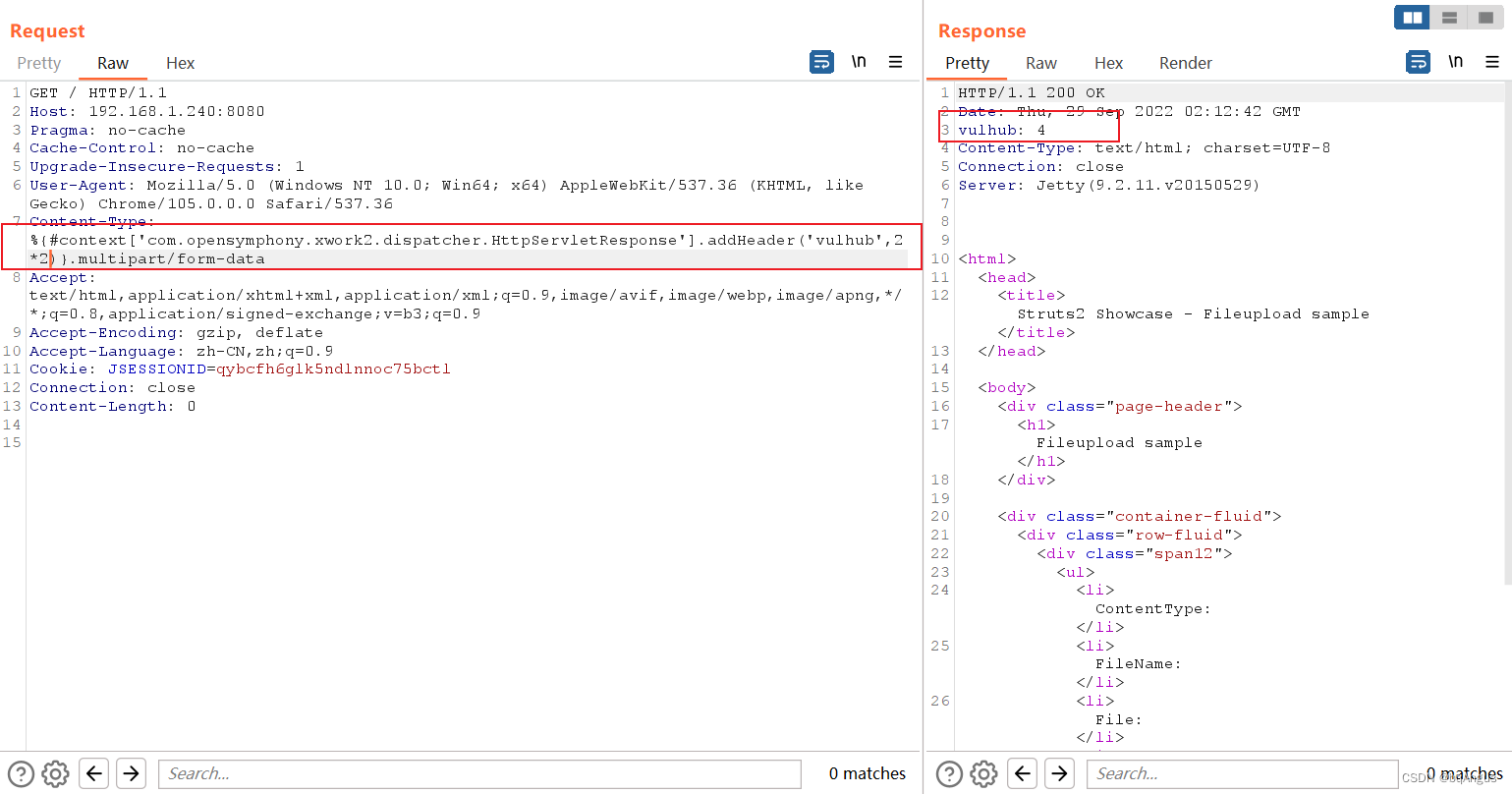The width and height of the screenshot is (1512, 794).
Task: Open Request search settings gear
Action: click(56, 774)
